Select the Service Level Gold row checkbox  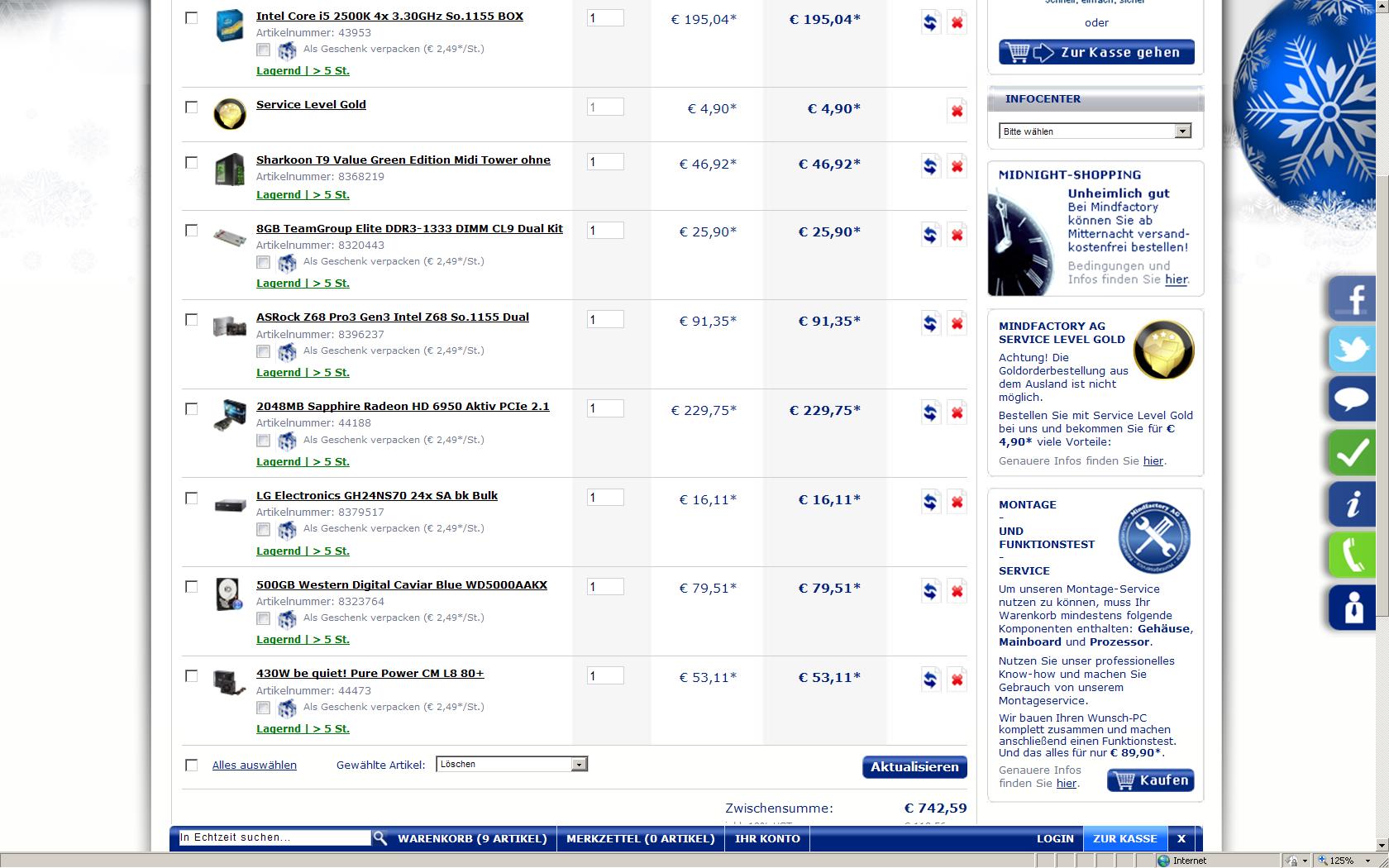pyautogui.click(x=192, y=107)
